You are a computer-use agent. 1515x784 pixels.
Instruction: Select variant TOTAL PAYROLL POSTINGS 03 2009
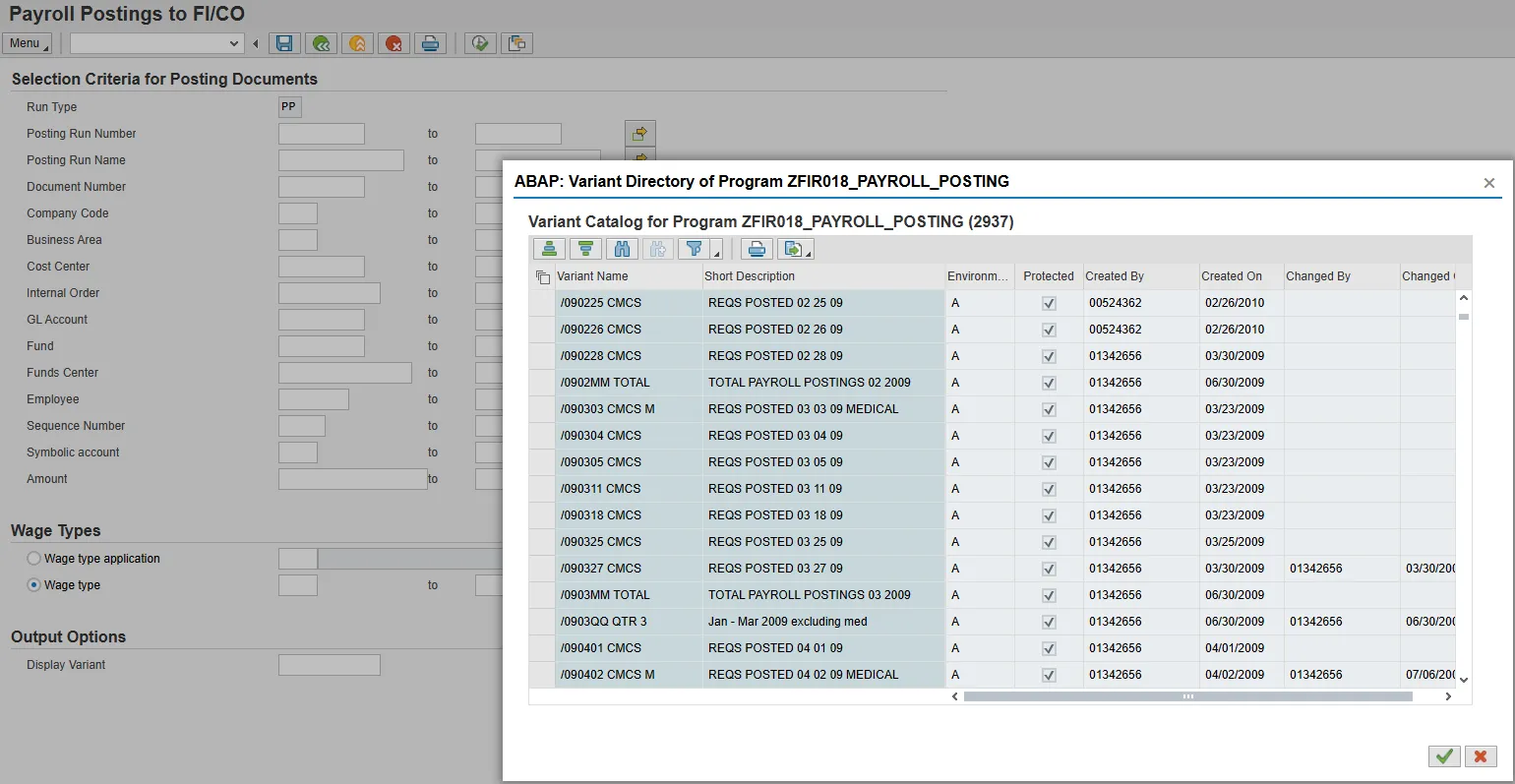pos(809,595)
